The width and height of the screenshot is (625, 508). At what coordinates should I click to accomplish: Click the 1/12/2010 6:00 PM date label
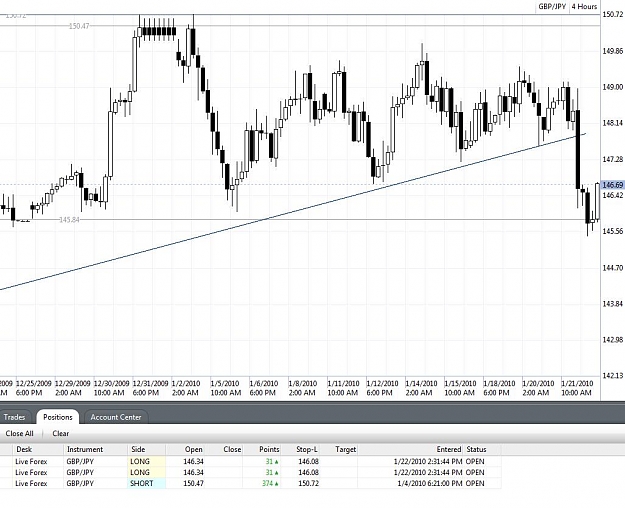tap(382, 388)
